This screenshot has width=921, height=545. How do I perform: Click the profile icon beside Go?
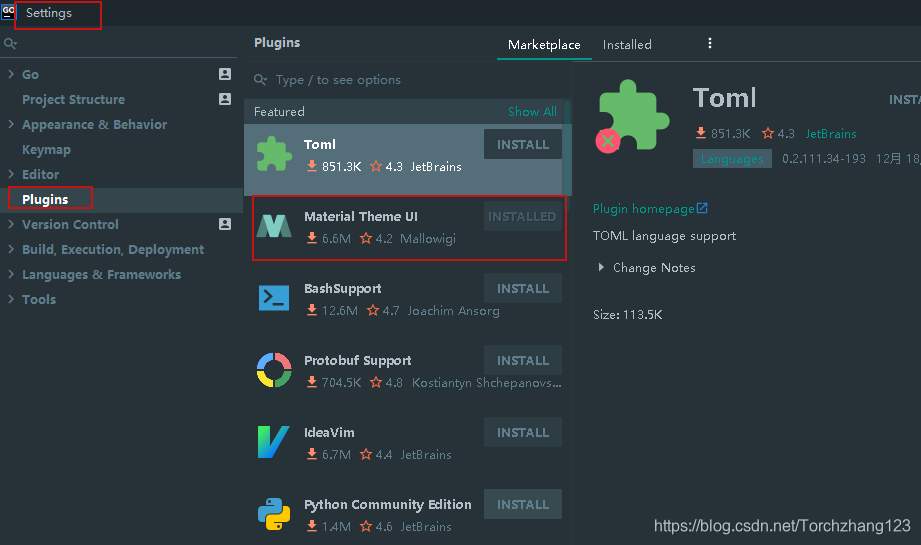225,74
